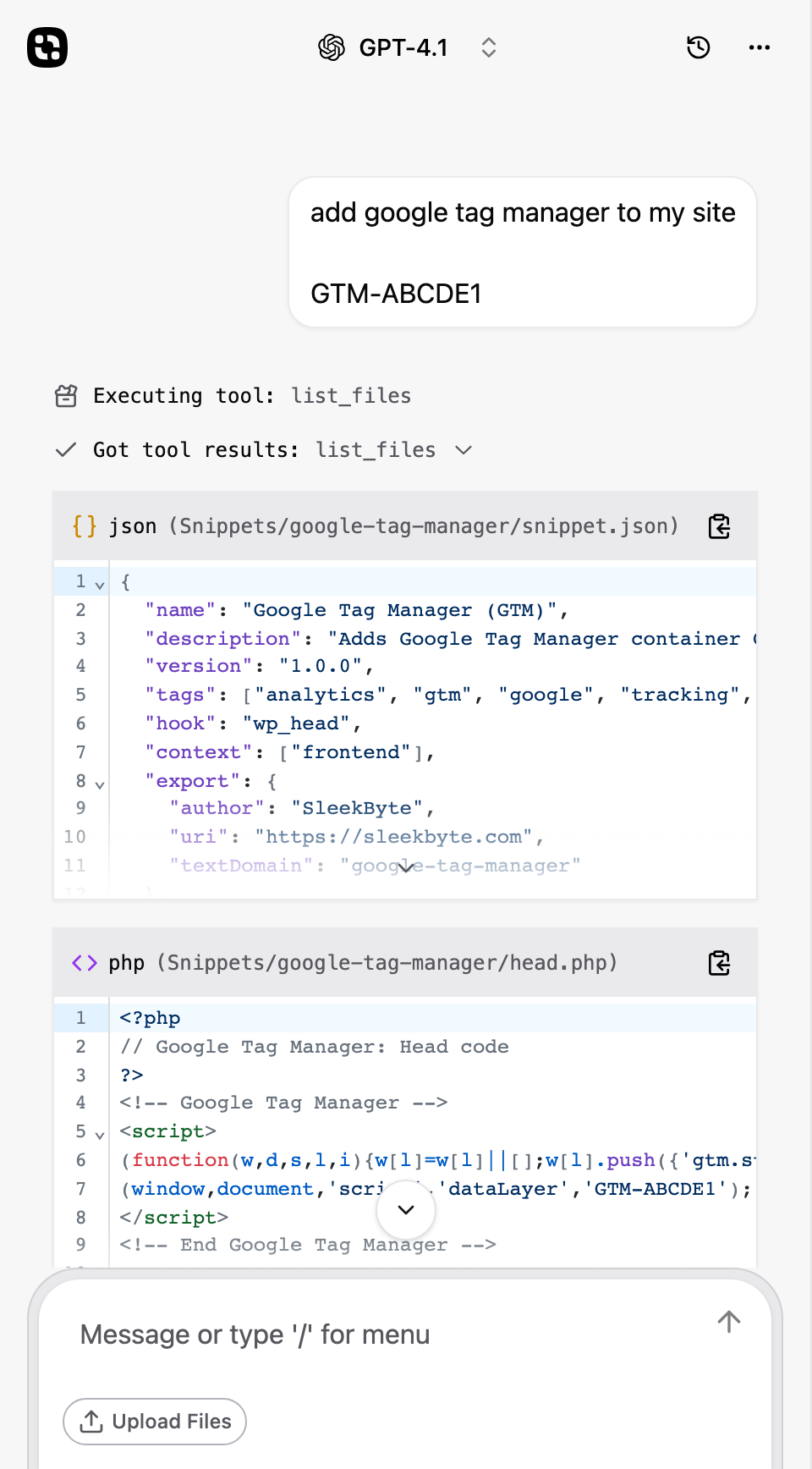The width and height of the screenshot is (812, 1469).
Task: Open chat history via the clock icon
Action: click(x=699, y=47)
